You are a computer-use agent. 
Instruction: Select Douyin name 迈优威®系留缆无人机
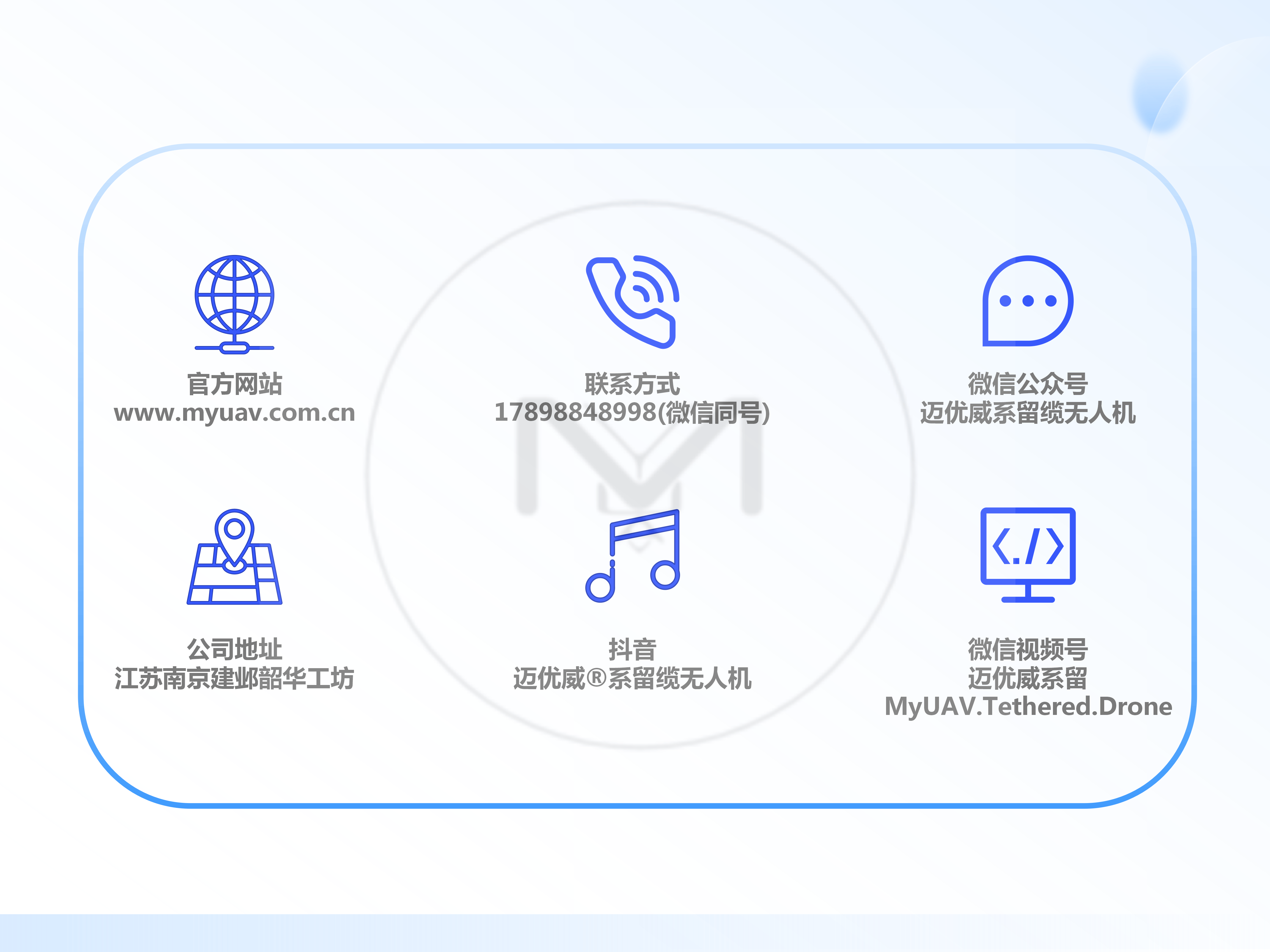click(x=632, y=678)
